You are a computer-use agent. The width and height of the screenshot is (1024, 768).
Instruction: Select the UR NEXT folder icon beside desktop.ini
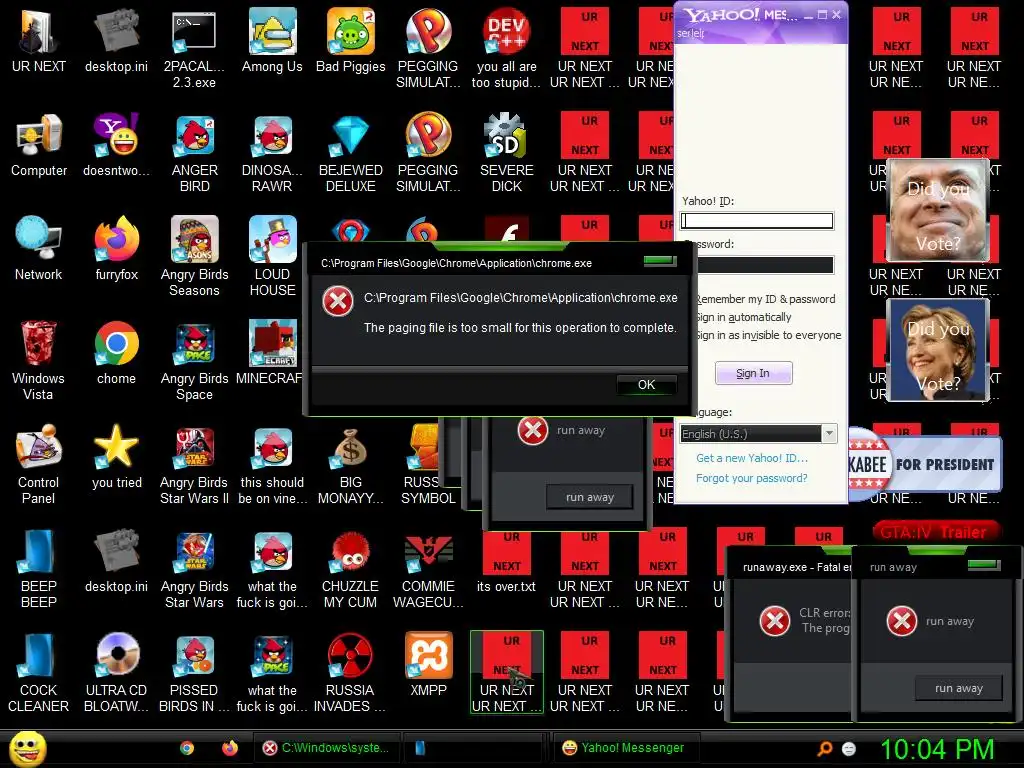pyautogui.click(x=39, y=40)
